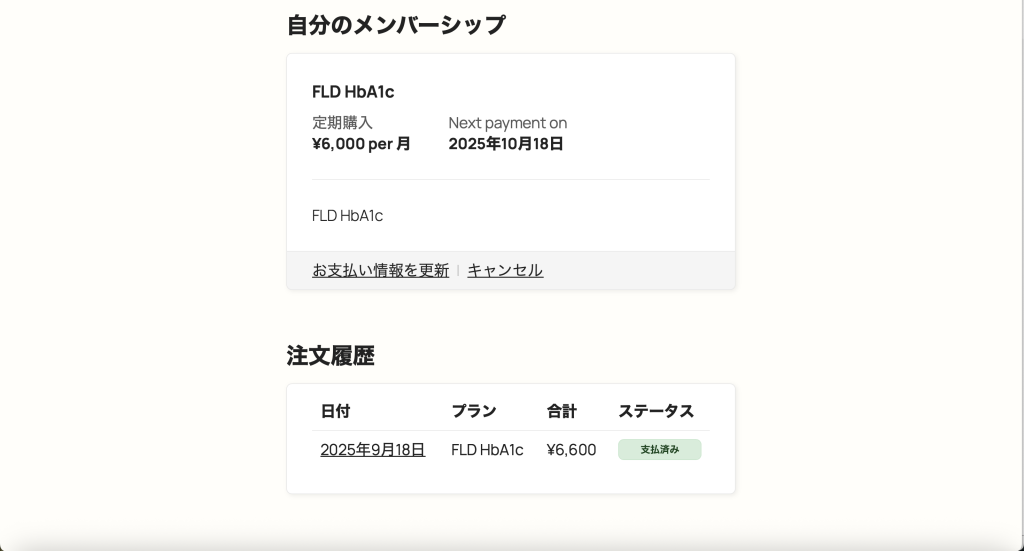Screen dimensions: 1024x551
Task: Click the プラン column header
Action: tap(473, 411)
